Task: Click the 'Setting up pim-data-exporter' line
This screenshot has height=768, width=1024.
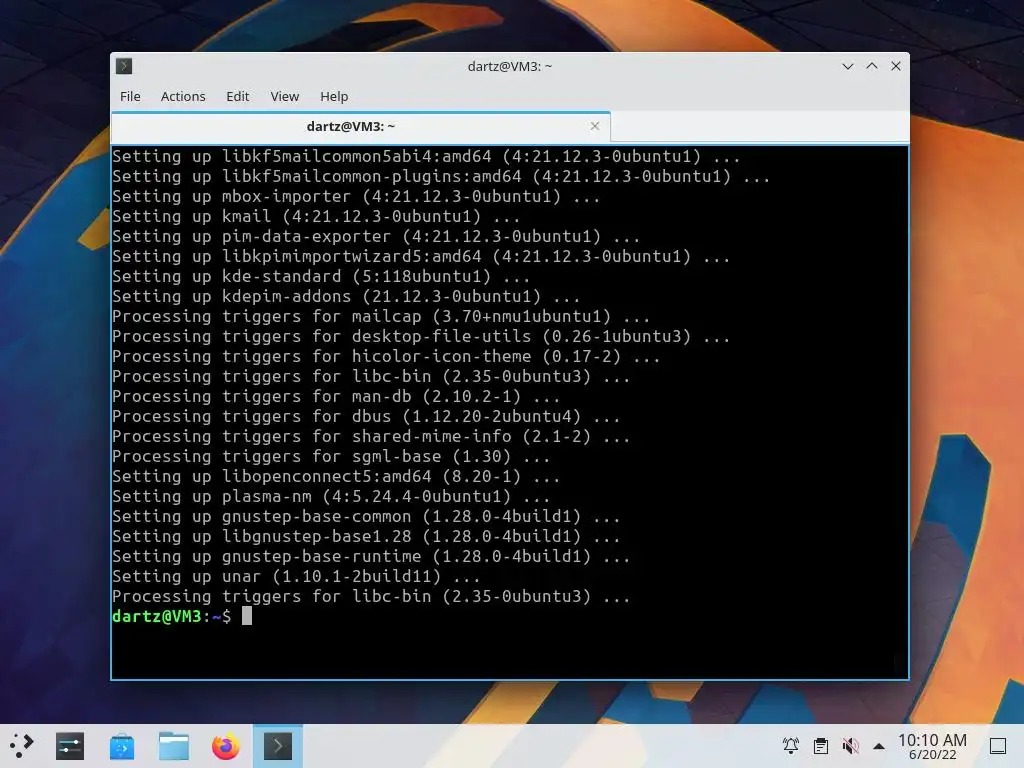Action: (x=376, y=236)
